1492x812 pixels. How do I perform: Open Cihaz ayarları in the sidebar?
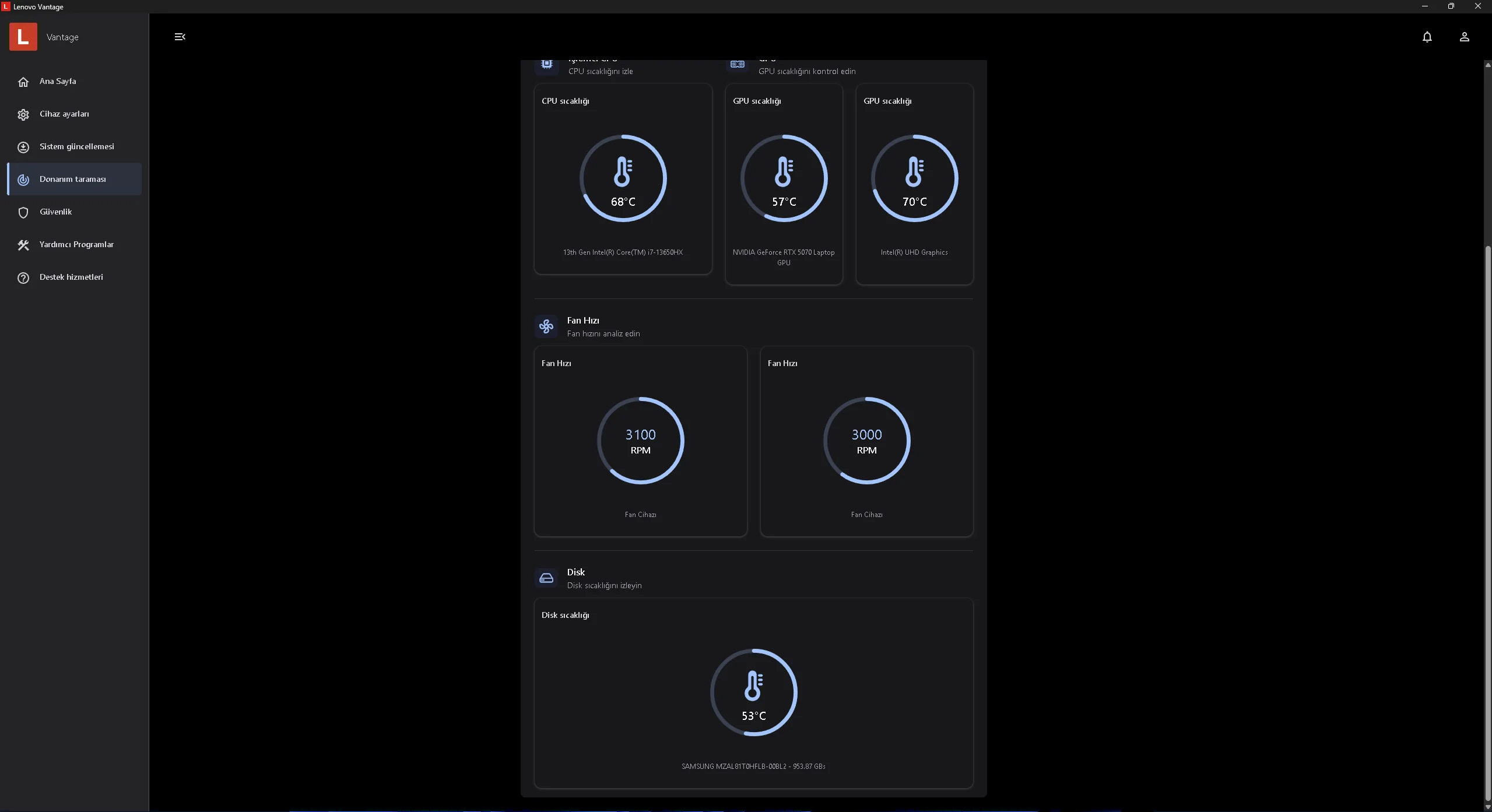(x=64, y=114)
